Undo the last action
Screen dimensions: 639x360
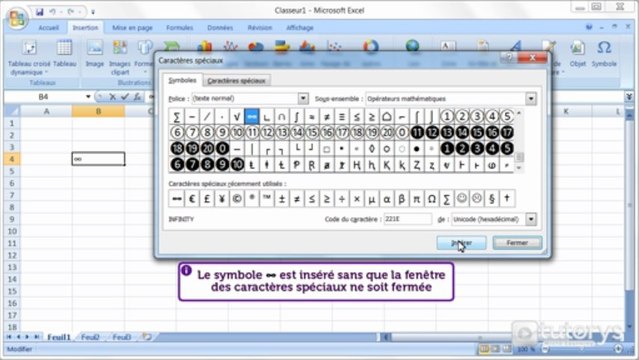pos(52,12)
